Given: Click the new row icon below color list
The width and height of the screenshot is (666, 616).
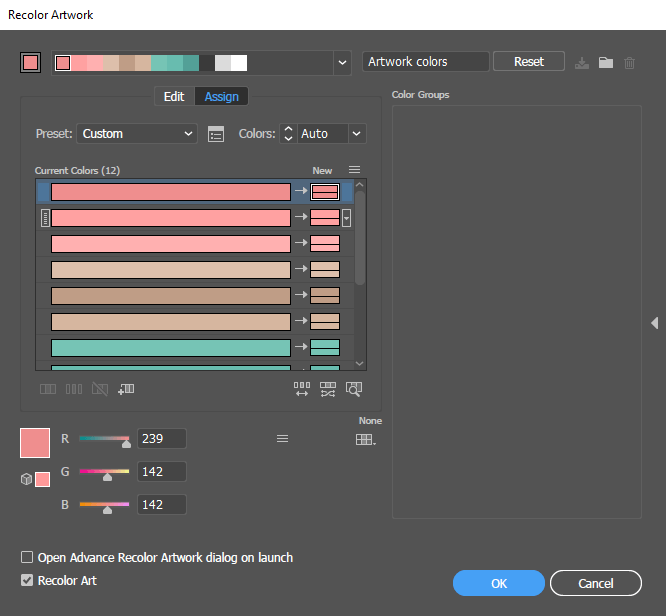Looking at the screenshot, I should point(126,389).
